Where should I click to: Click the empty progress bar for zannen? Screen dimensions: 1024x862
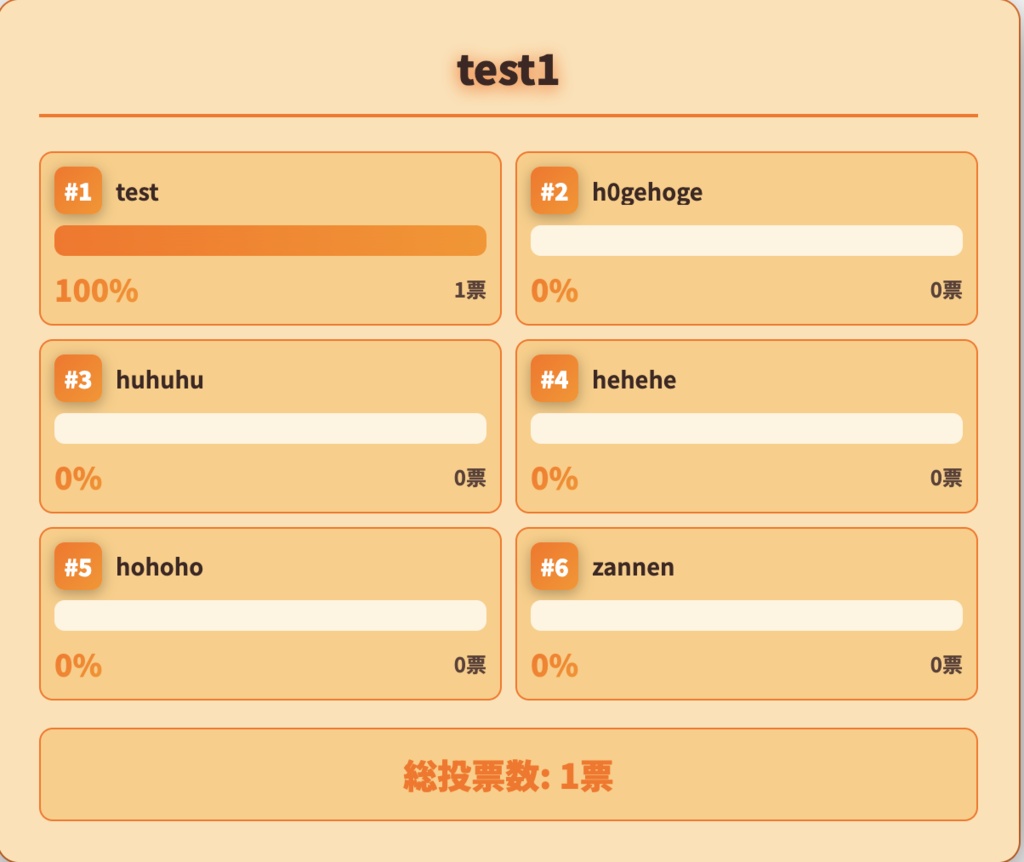point(746,616)
